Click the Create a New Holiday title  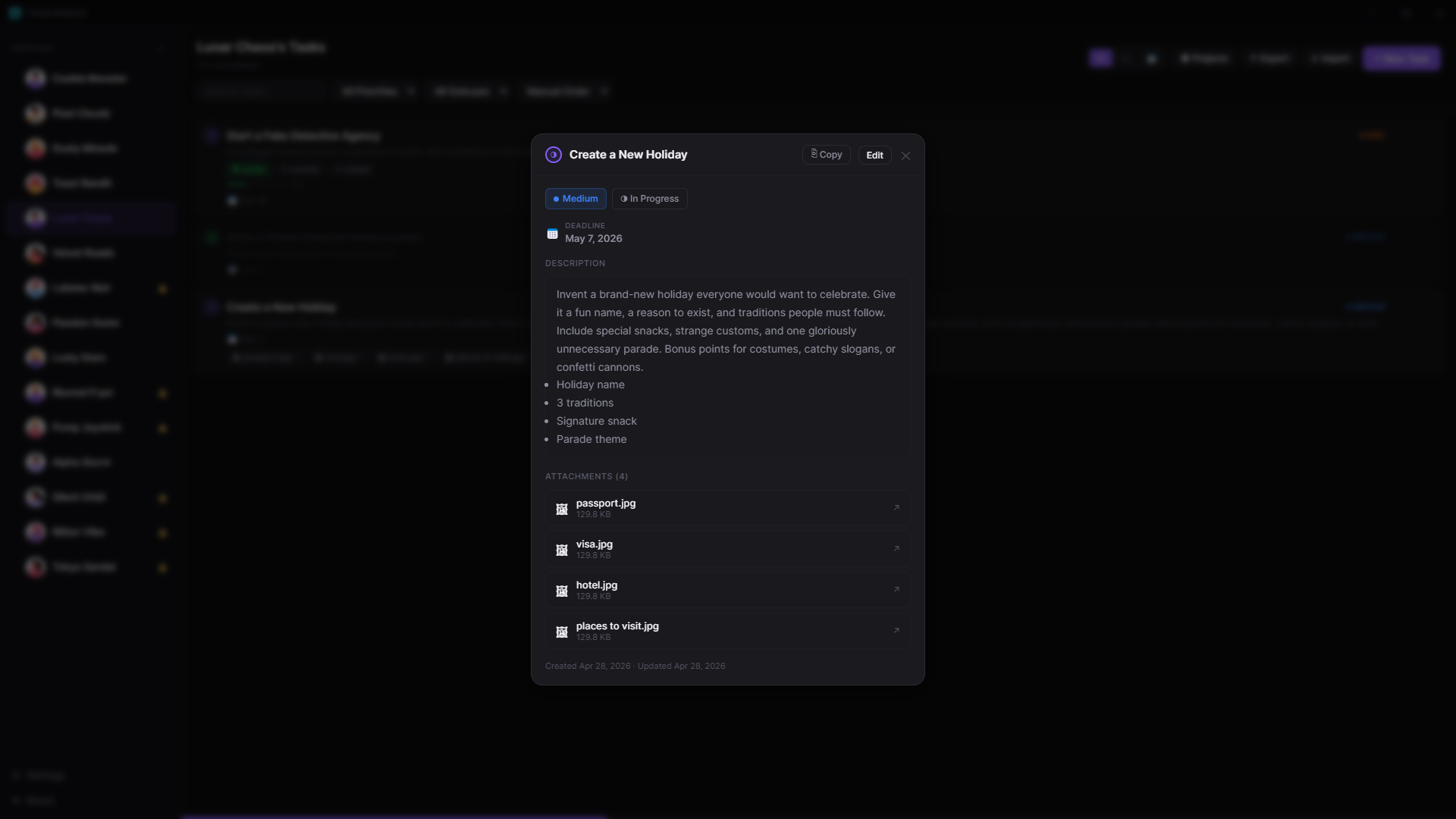click(628, 155)
